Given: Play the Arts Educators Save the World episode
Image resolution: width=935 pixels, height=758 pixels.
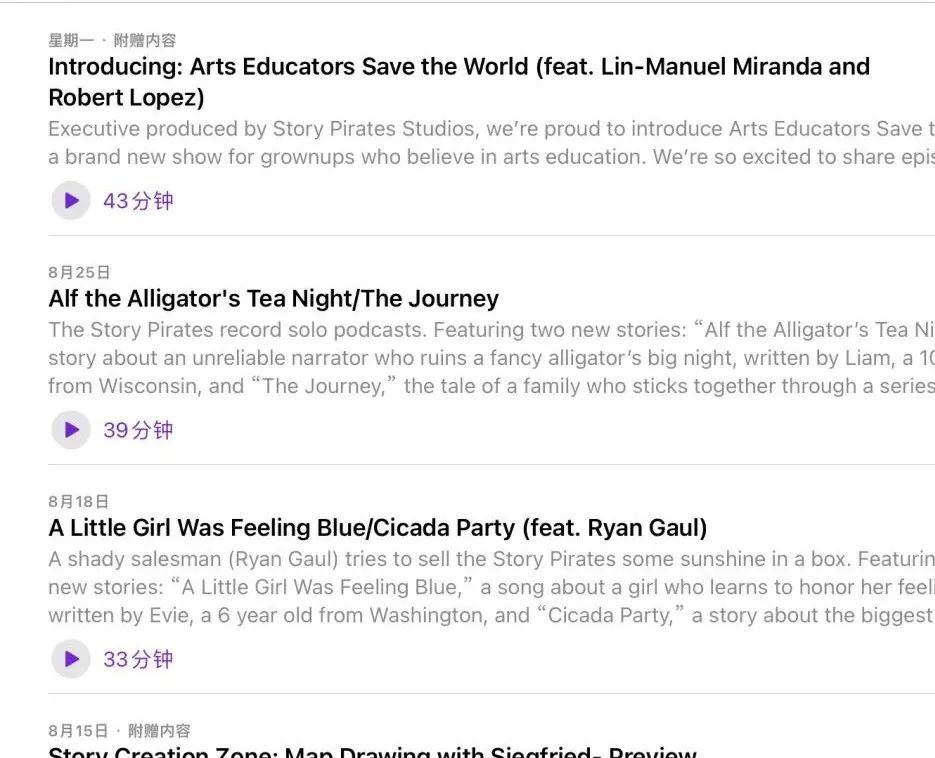Looking at the screenshot, I should 71,201.
